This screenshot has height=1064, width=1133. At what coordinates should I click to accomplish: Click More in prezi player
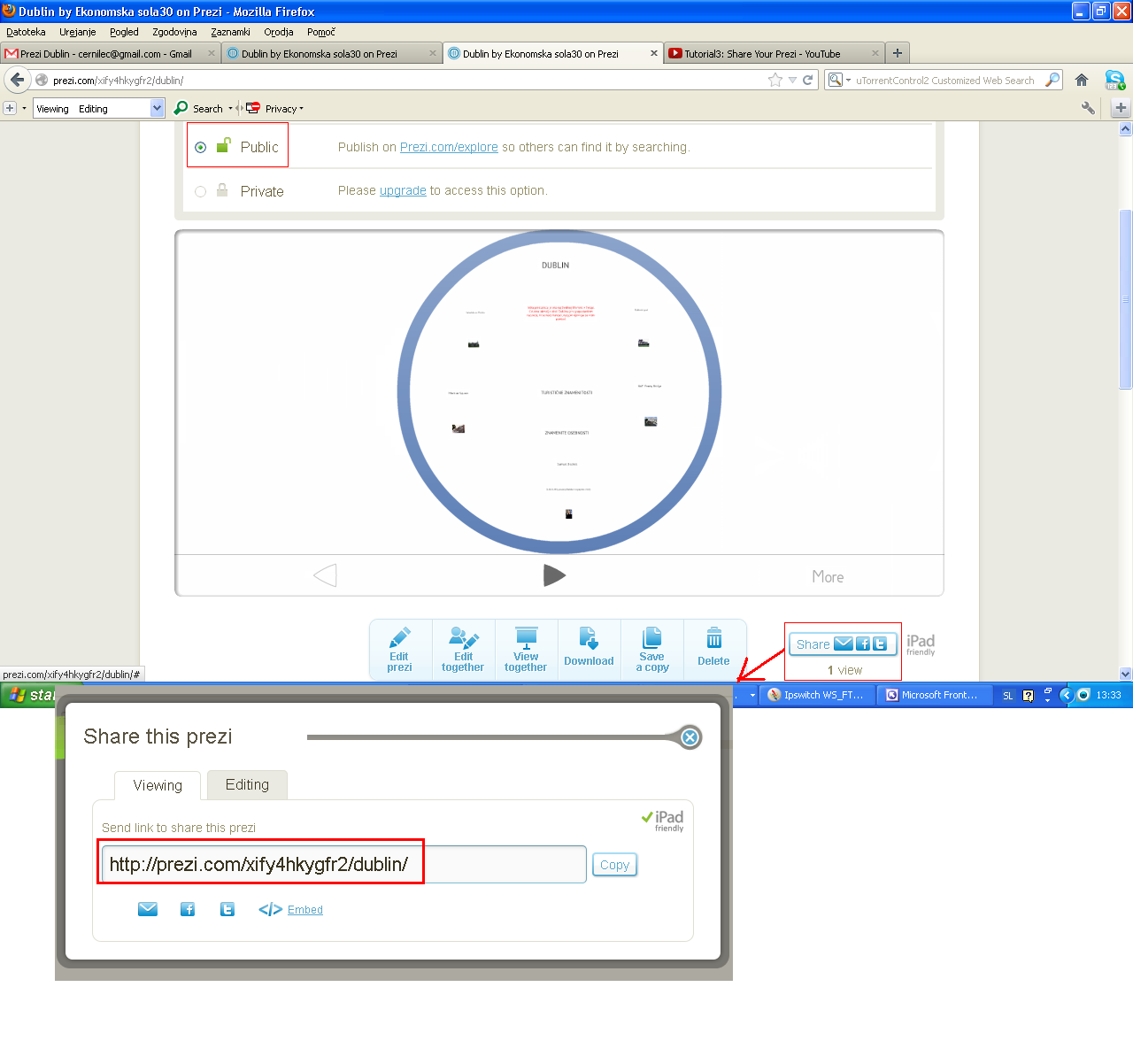tap(828, 576)
